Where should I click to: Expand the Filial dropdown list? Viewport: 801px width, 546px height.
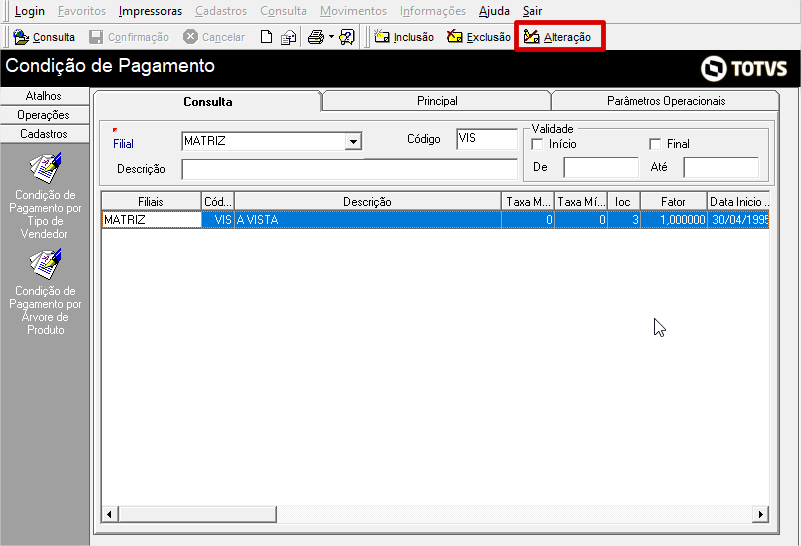(353, 142)
